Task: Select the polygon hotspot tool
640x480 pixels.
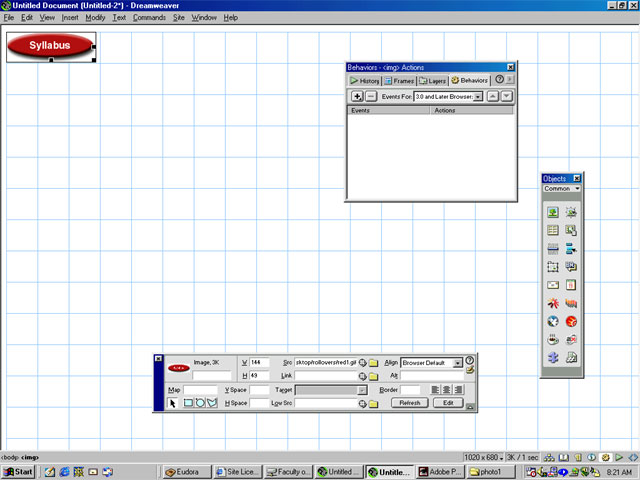Action: click(x=211, y=403)
